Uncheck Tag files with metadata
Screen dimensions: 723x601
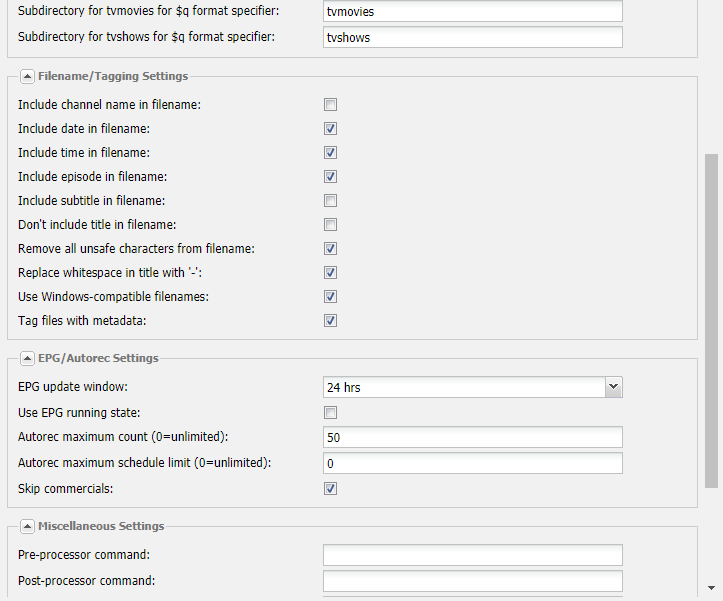pos(330,321)
